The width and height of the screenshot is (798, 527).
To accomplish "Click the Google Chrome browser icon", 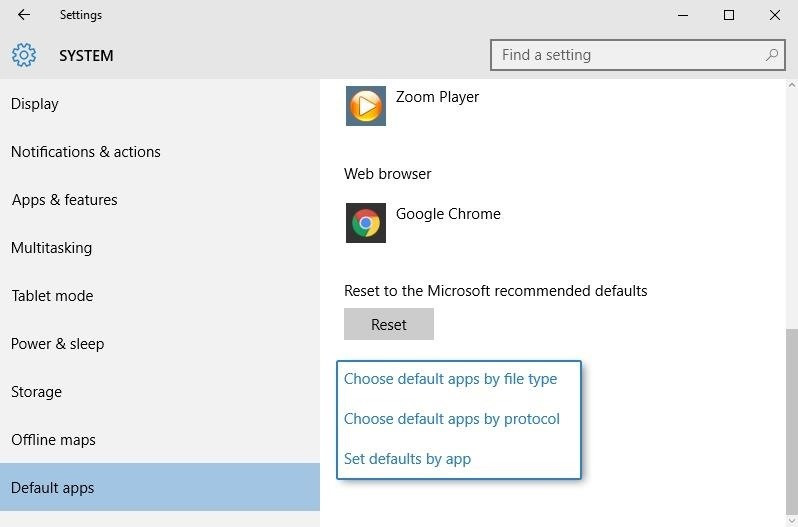I will pos(365,222).
